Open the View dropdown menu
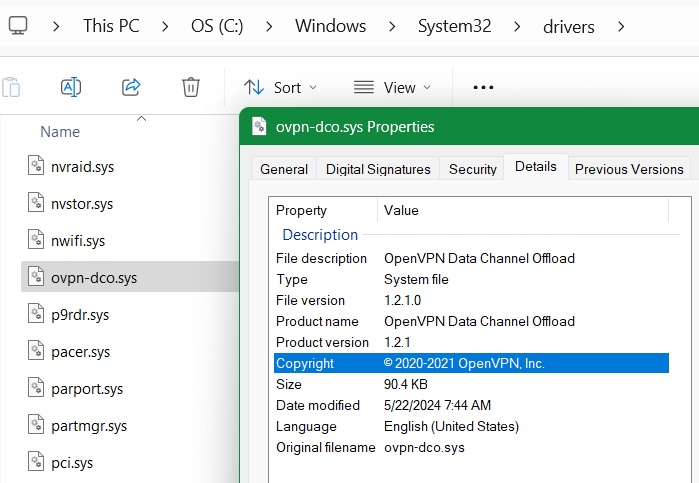The height and width of the screenshot is (483, 699). click(392, 87)
